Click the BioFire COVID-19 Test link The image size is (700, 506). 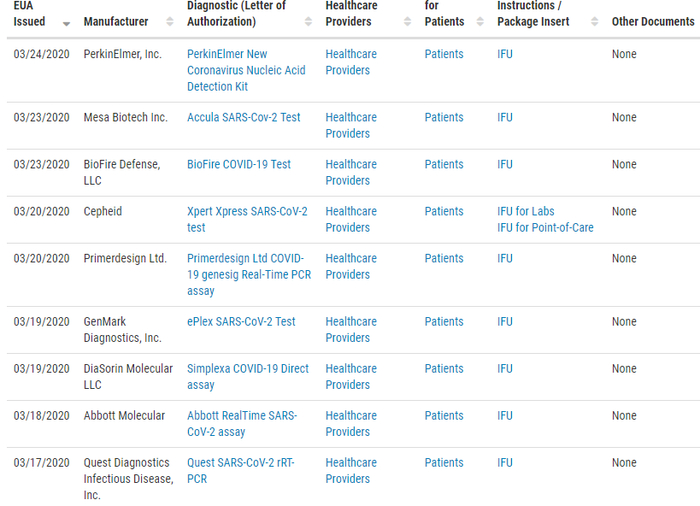239,164
